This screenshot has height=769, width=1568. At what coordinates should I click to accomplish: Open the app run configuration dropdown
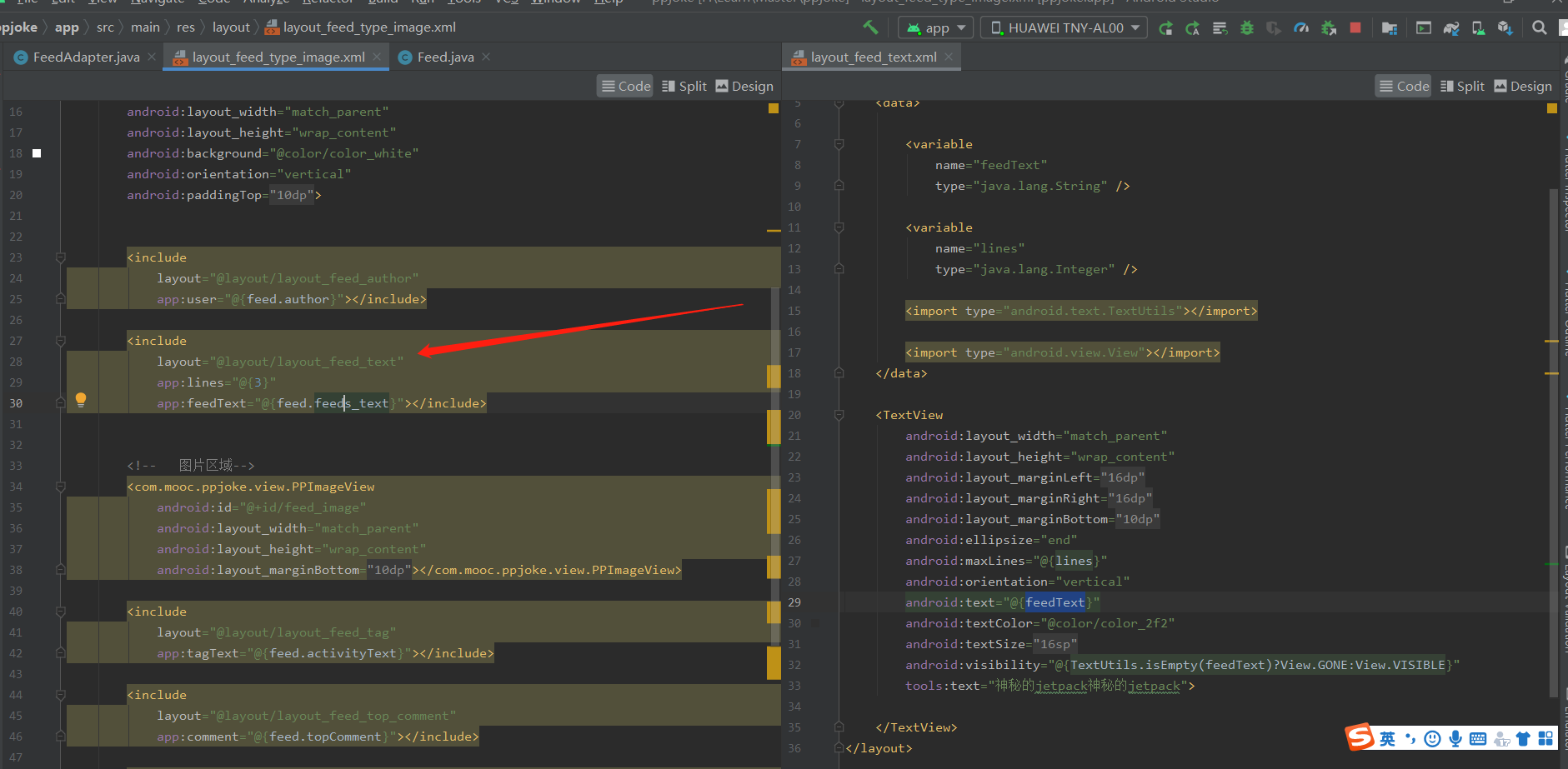coord(936,27)
